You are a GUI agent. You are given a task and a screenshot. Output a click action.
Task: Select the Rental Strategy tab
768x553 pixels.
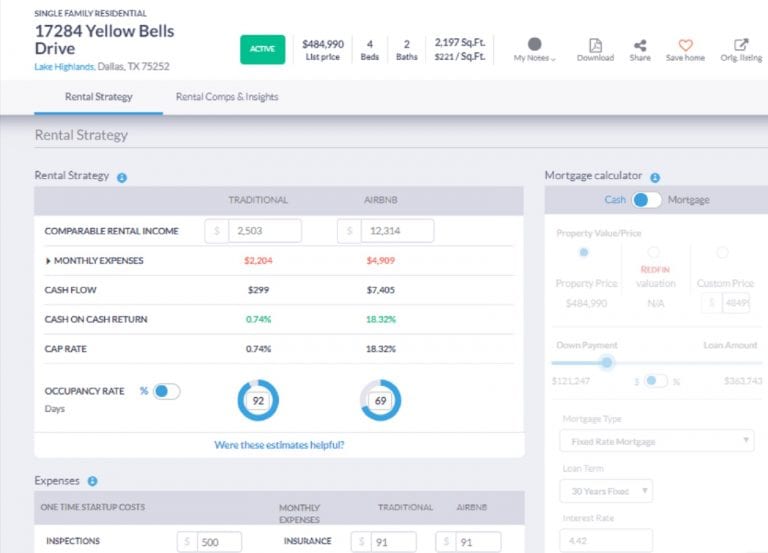click(x=98, y=97)
